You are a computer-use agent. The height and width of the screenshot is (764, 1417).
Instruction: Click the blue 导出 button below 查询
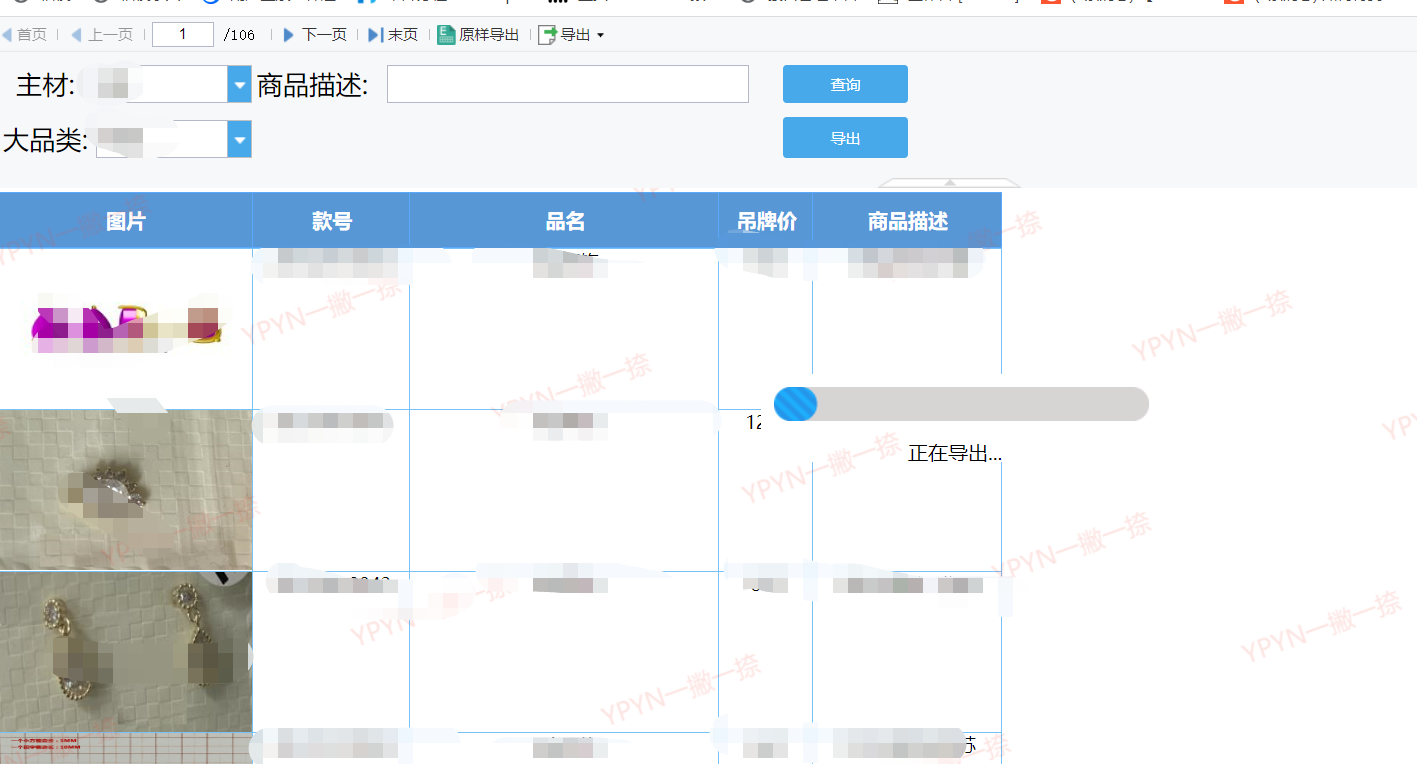coord(845,138)
